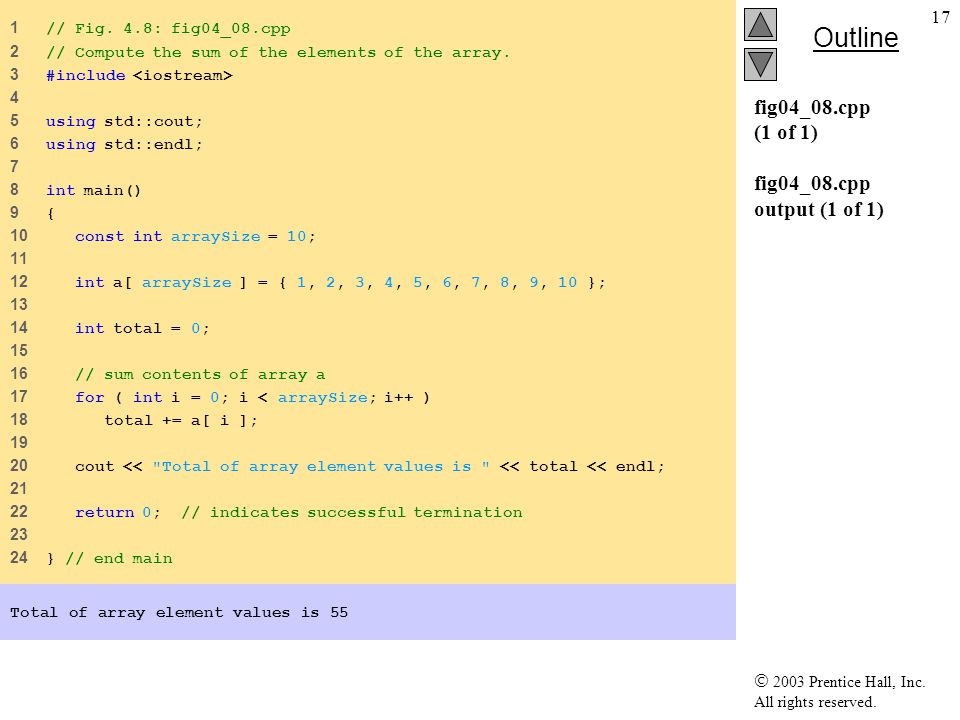Click the '} // end main' line
The height and width of the screenshot is (720, 960).
pyautogui.click(x=110, y=558)
